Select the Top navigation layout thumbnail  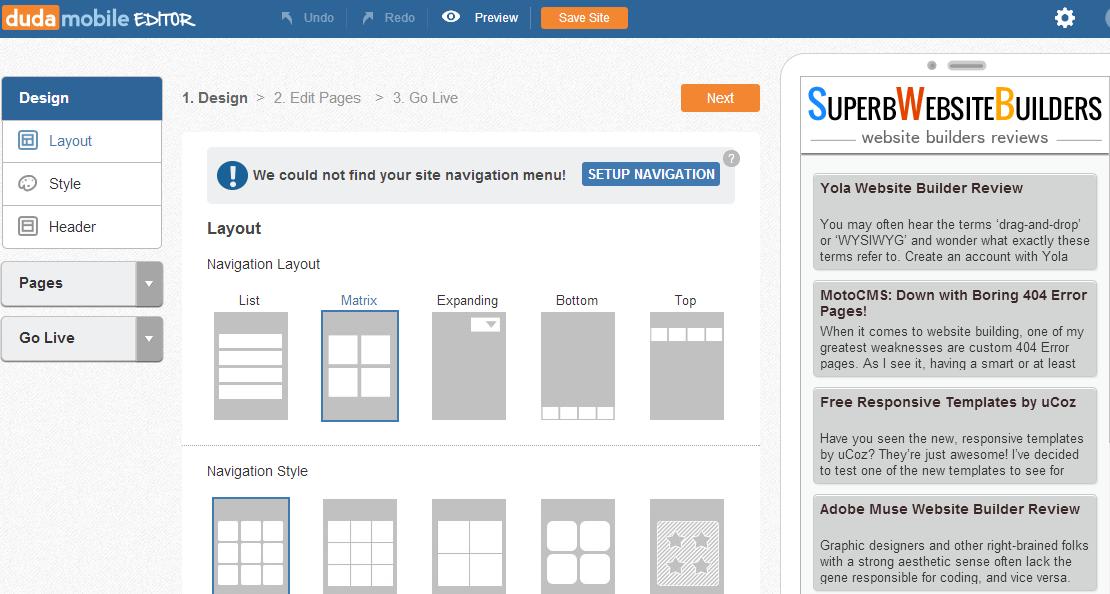click(x=687, y=366)
